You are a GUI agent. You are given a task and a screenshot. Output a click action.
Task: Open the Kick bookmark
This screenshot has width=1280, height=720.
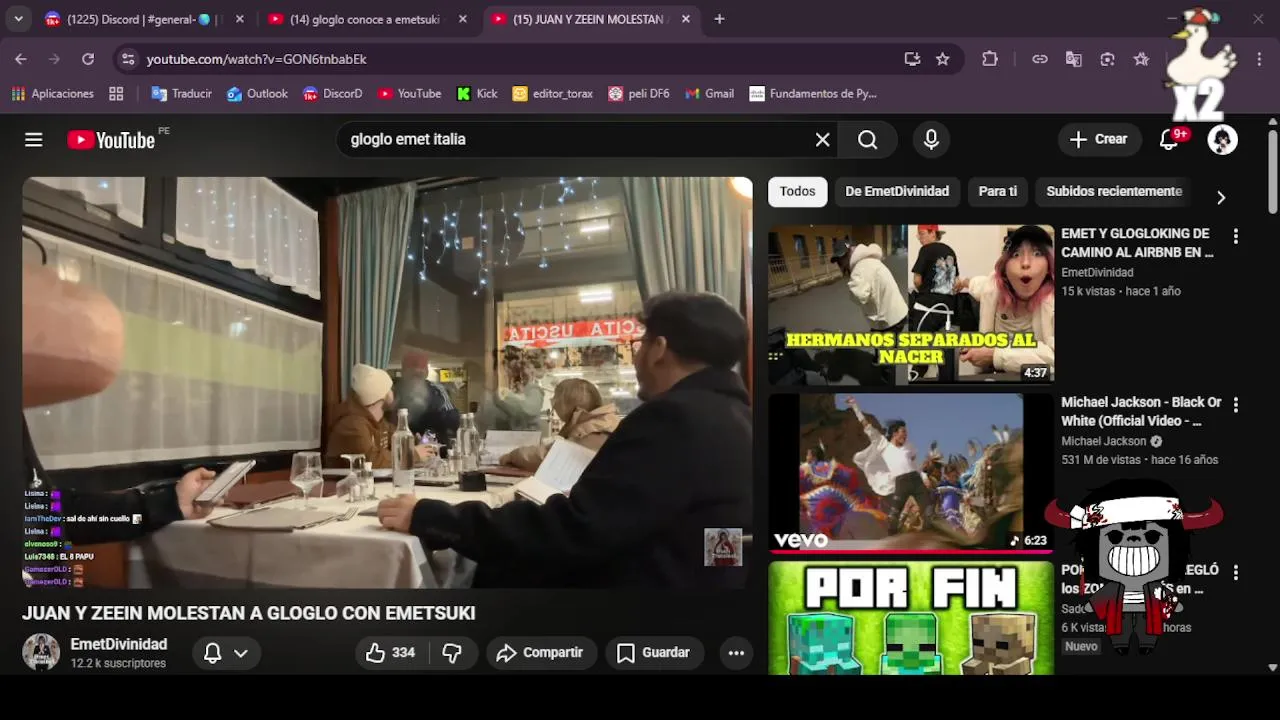[477, 94]
